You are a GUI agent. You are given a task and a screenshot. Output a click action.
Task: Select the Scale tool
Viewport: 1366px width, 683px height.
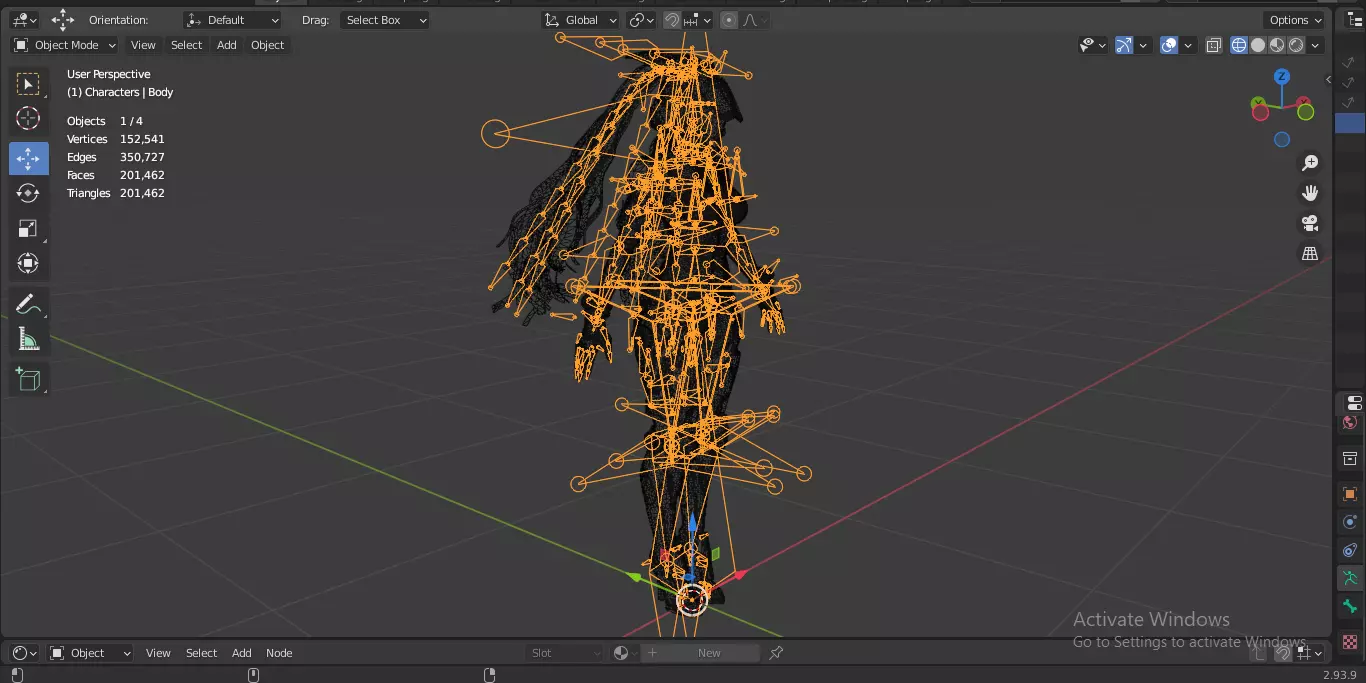click(28, 228)
